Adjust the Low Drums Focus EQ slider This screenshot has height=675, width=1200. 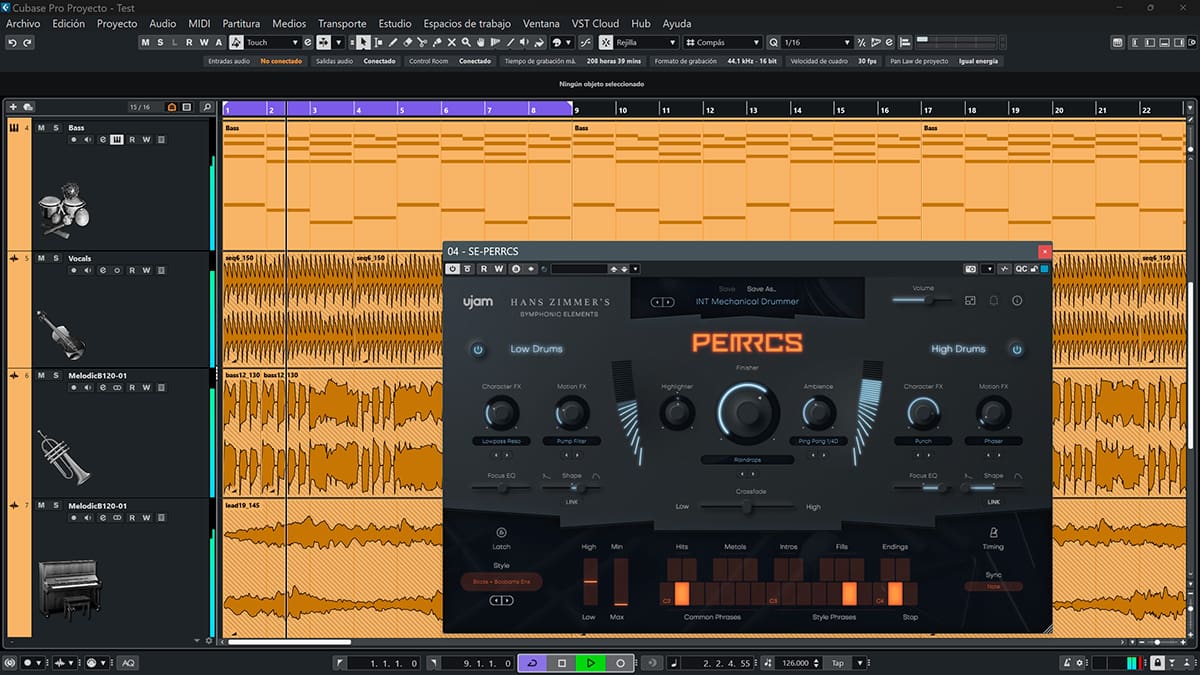pos(501,488)
